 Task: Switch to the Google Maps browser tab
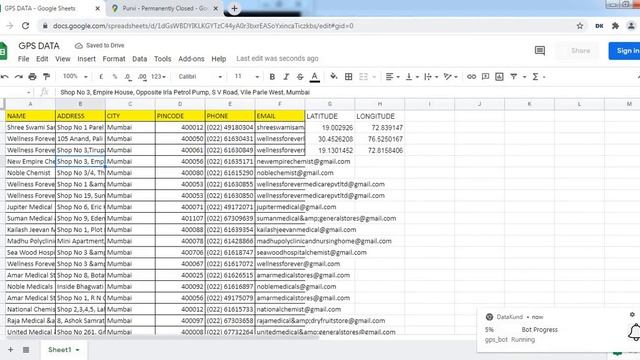pos(165,8)
